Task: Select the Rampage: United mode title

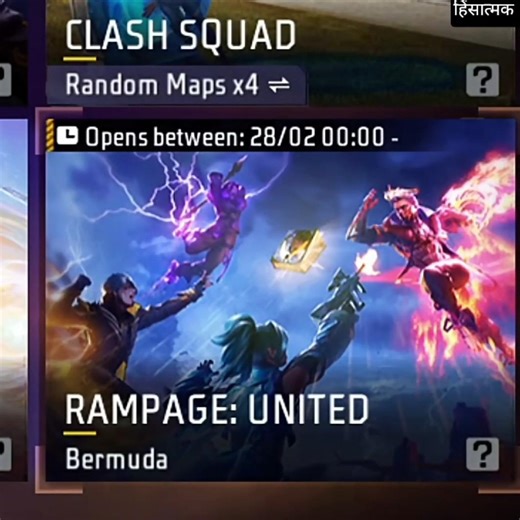Action: [217, 409]
